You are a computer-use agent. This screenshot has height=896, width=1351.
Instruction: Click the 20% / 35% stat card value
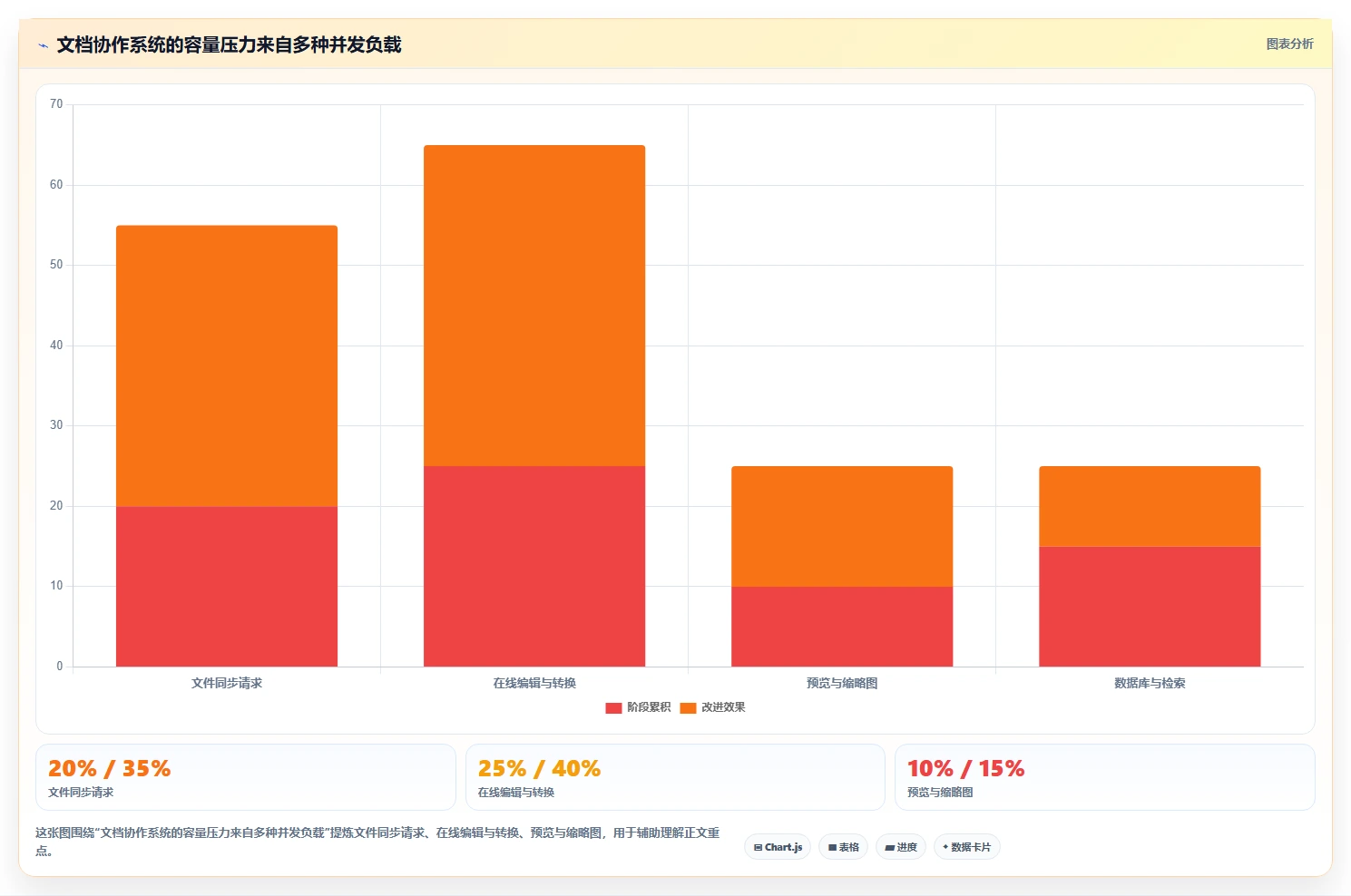(x=109, y=769)
